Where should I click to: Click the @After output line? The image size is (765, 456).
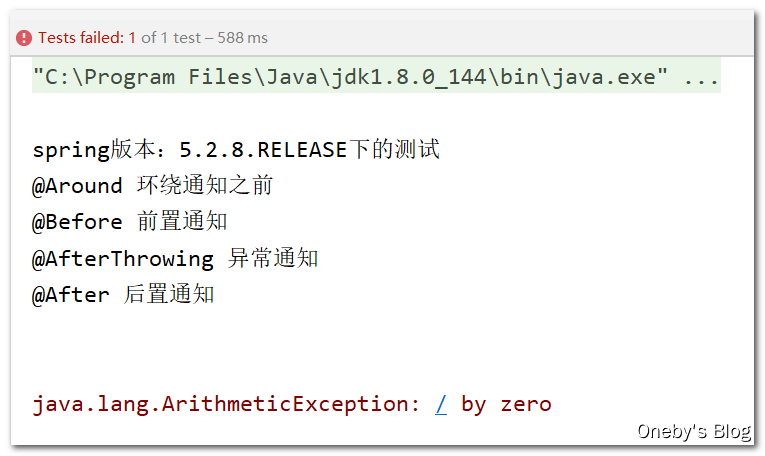point(123,295)
